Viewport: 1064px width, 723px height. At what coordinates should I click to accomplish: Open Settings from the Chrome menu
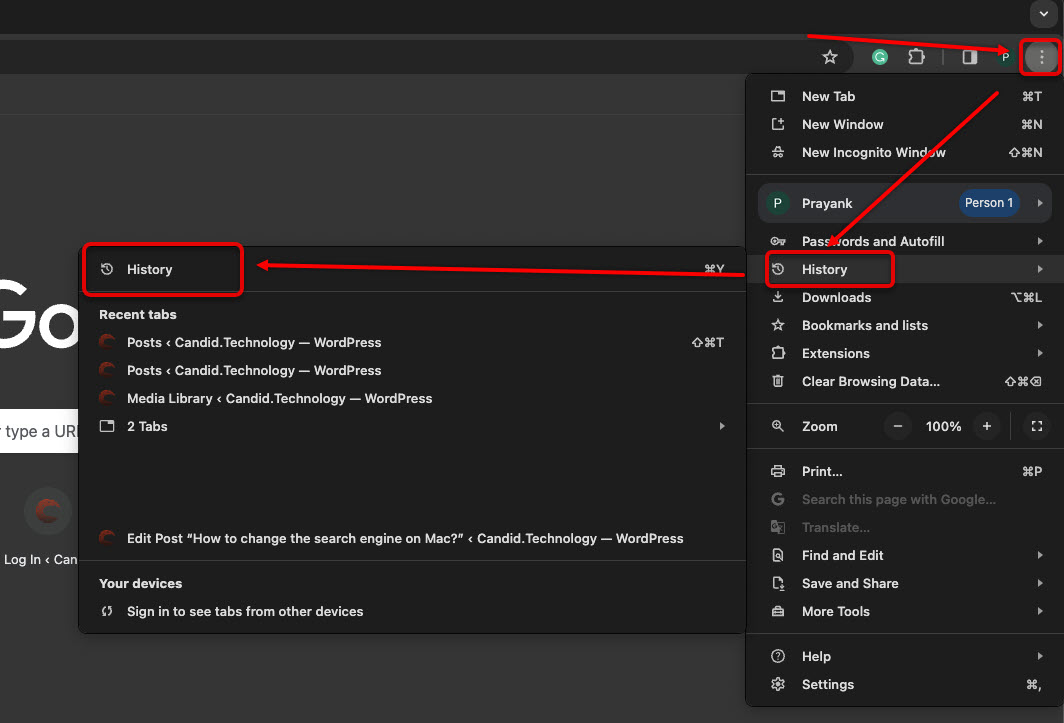[827, 684]
